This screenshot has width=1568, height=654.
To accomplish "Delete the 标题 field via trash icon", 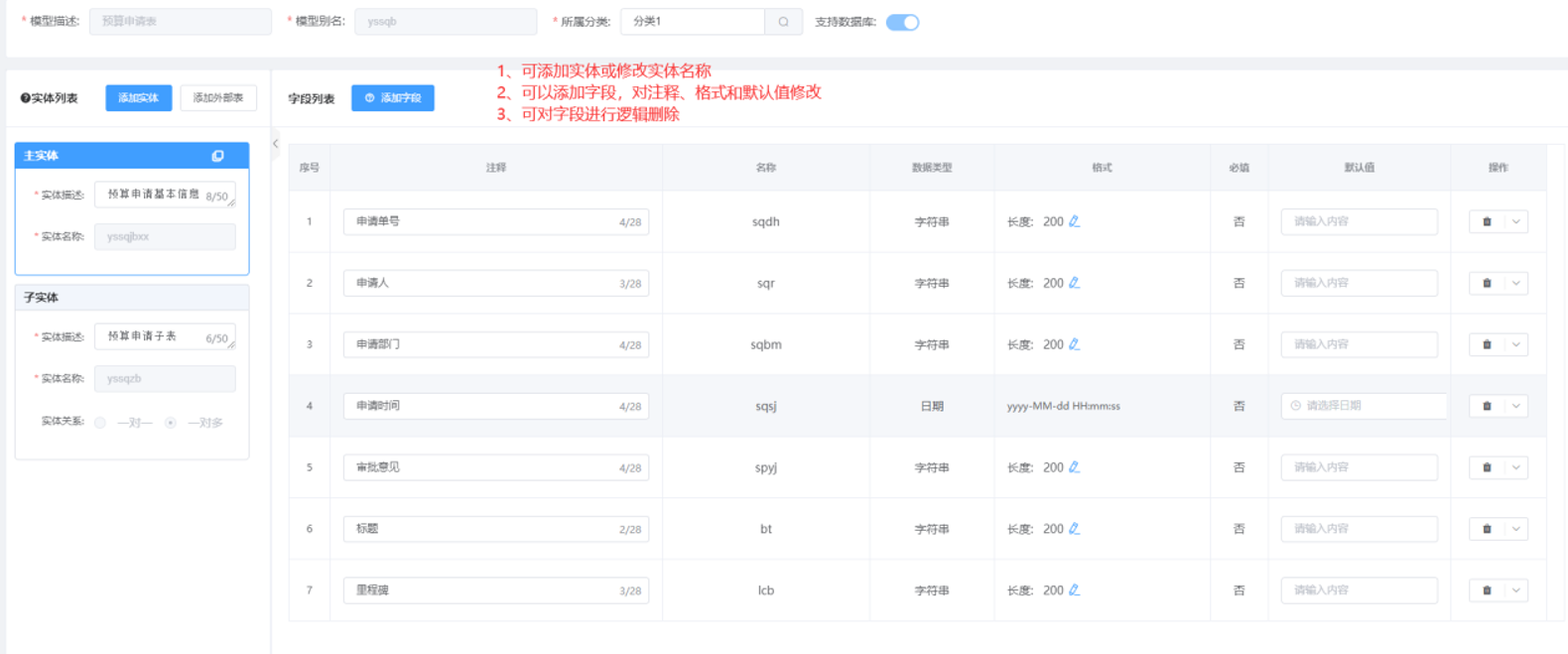I will [x=1487, y=529].
